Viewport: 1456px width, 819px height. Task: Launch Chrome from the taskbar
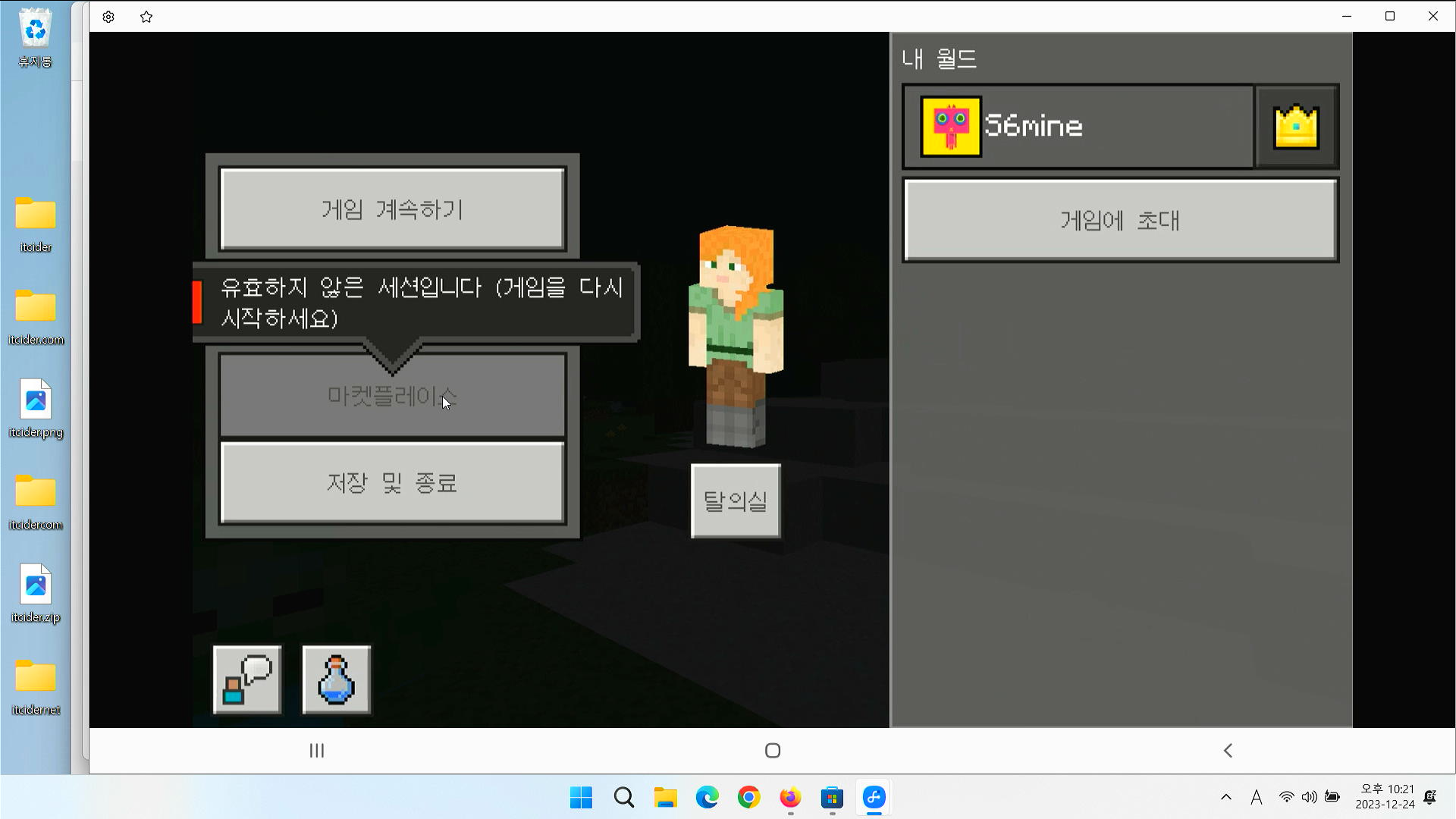(x=748, y=798)
